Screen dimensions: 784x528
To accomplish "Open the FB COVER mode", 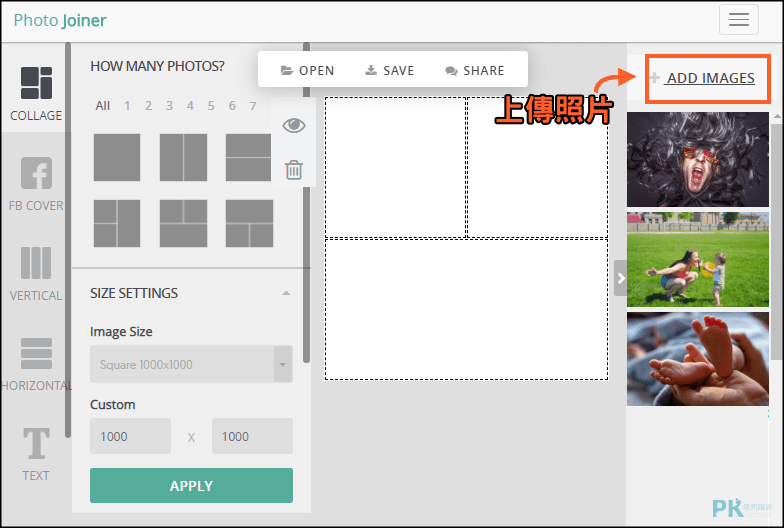I will pyautogui.click(x=36, y=184).
